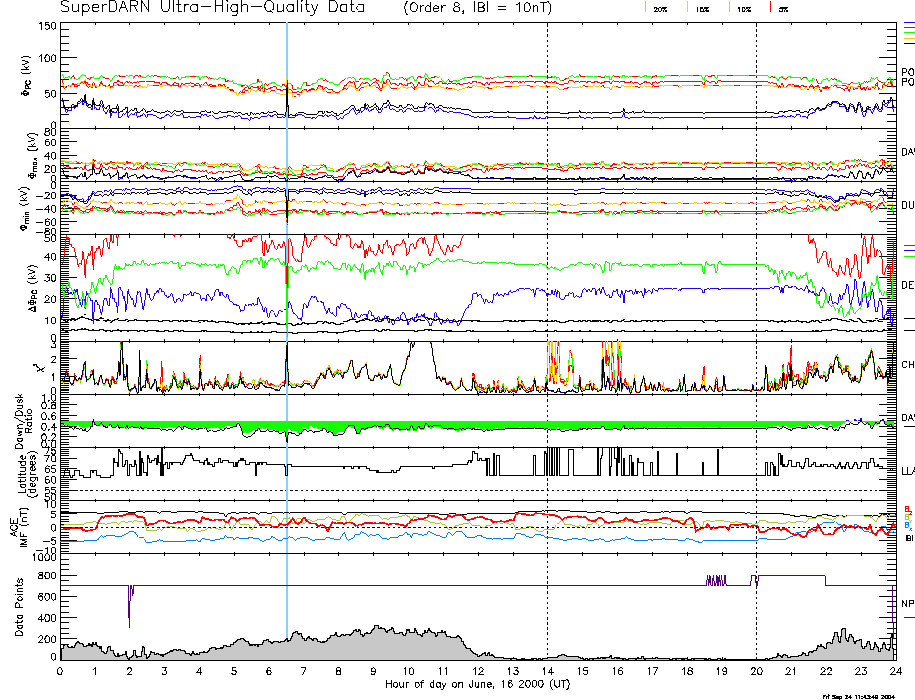This screenshot has height=700, width=915.
Task: Click the 20% legend entry
Action: pyautogui.click(x=660, y=8)
